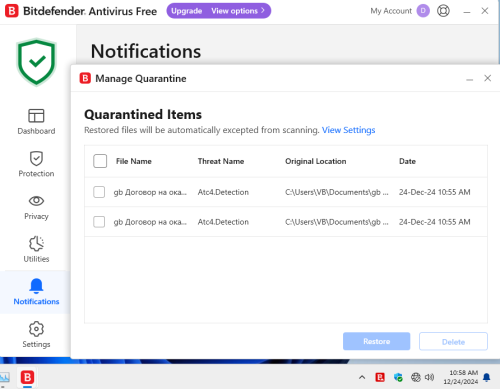Open the volume tray icon
Screen dimensions: 500x389
429,377
